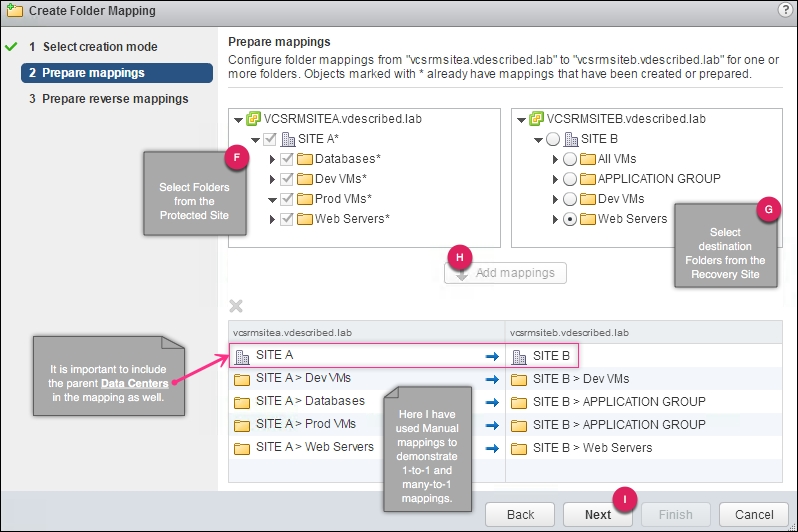Expand the Databases* folder node
This screenshot has width=798, height=532.
(x=272, y=159)
